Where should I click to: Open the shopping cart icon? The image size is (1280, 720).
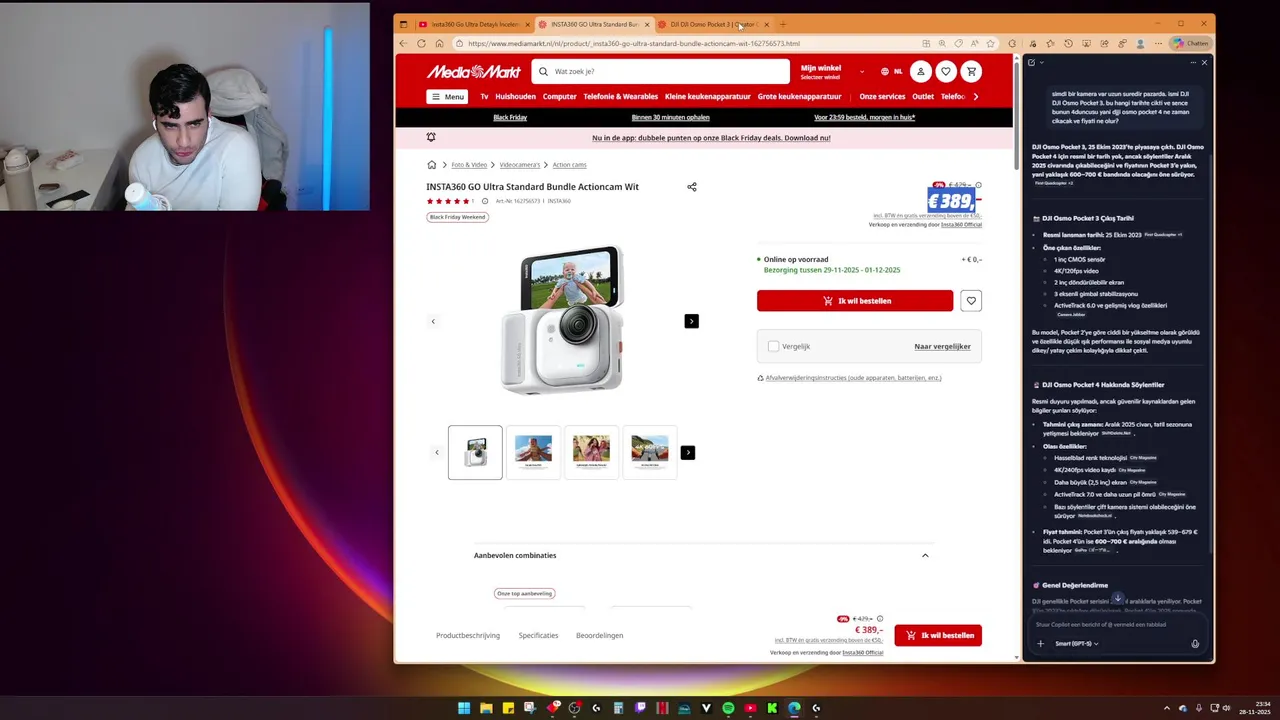(971, 71)
